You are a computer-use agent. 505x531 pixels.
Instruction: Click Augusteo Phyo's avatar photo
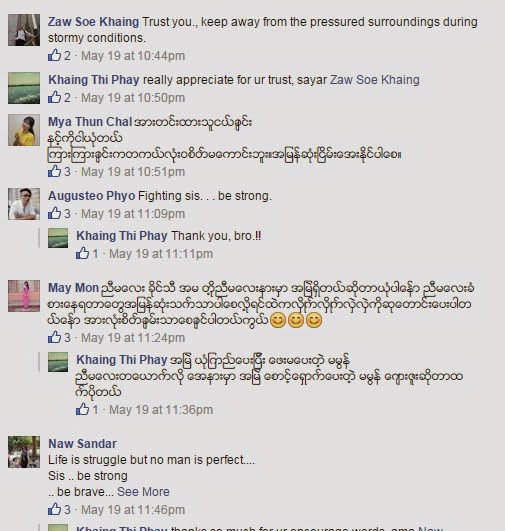pyautogui.click(x=24, y=204)
